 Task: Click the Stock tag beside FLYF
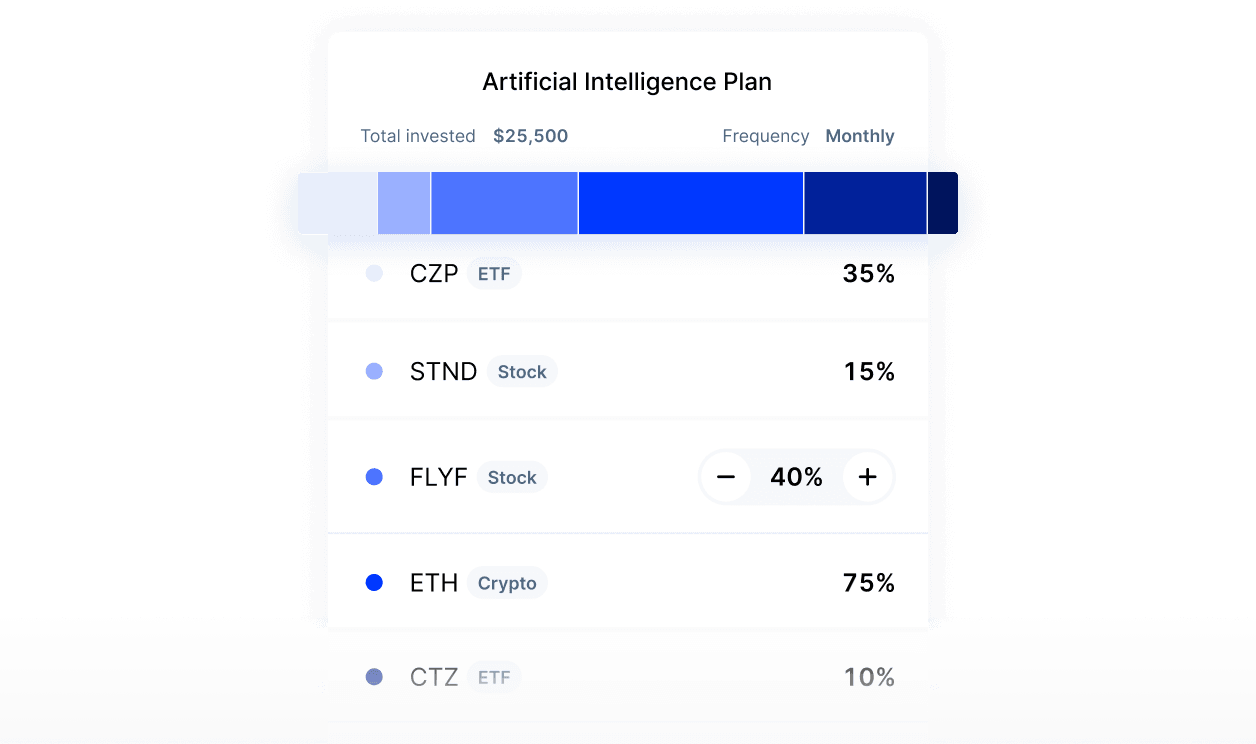512,478
